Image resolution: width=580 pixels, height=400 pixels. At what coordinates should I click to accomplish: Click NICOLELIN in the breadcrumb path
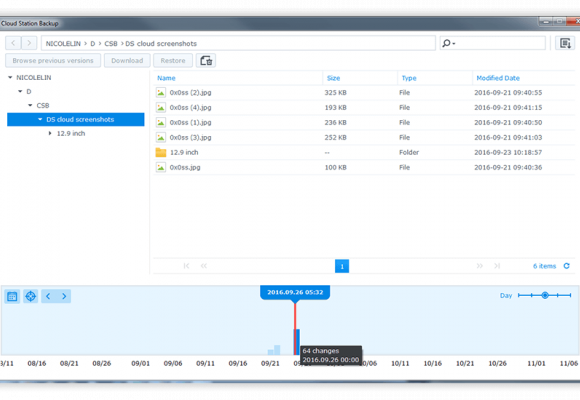[63, 44]
